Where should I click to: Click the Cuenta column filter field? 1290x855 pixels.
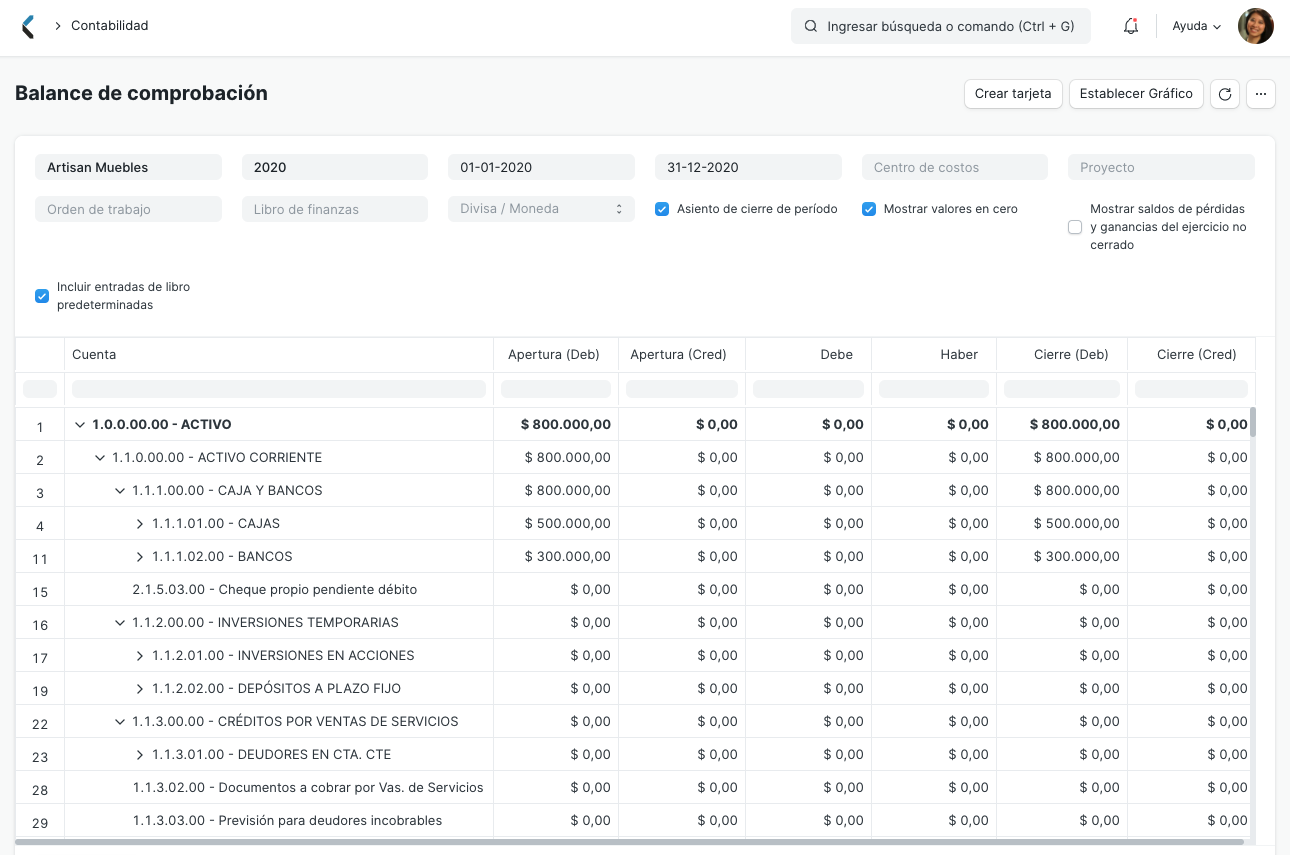[x=278, y=389]
